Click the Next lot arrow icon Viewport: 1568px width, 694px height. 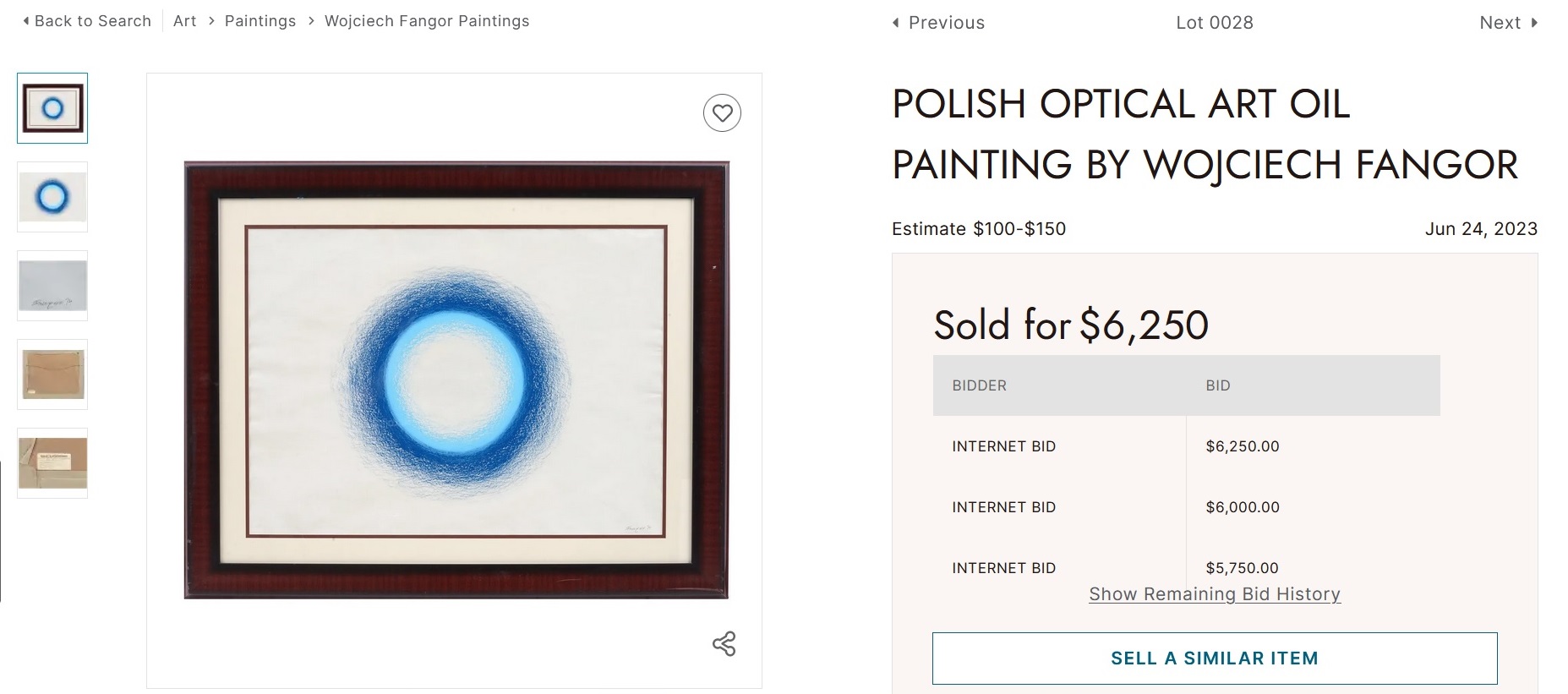[1534, 23]
